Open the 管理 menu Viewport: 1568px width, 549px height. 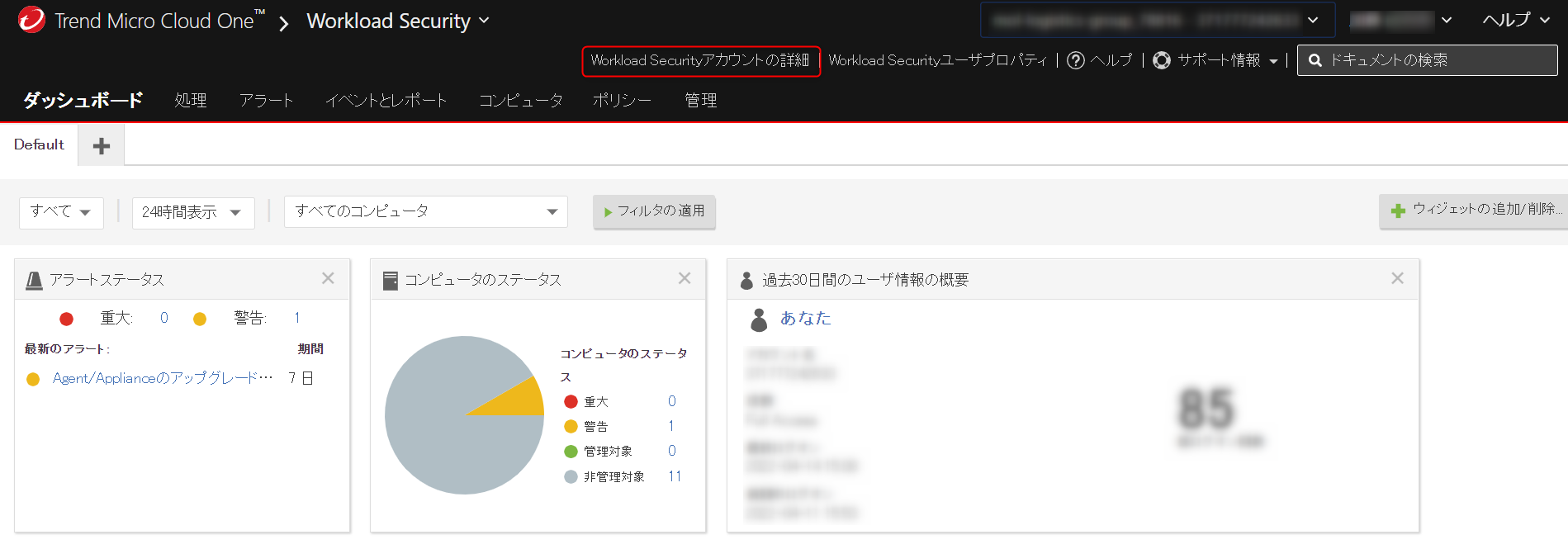pyautogui.click(x=701, y=100)
